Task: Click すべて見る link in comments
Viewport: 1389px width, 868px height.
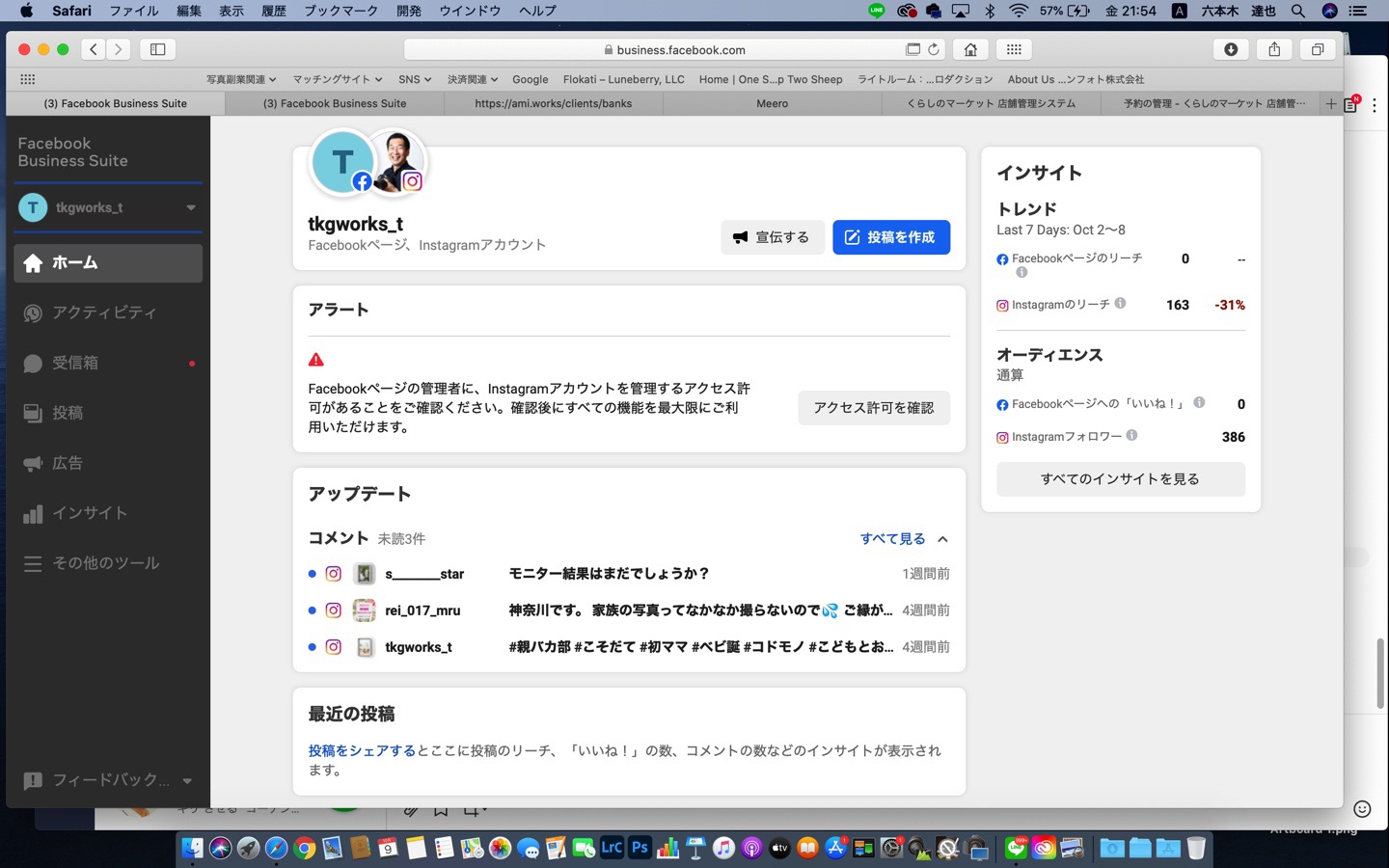Action: coord(892,539)
